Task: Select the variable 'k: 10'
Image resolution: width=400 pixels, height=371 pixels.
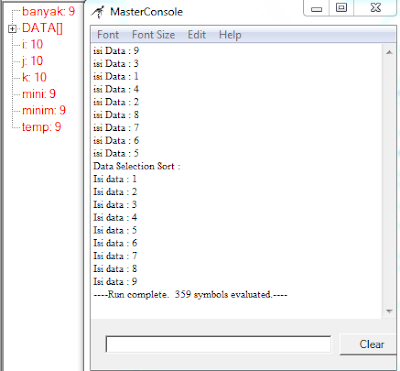Action: pos(34,77)
